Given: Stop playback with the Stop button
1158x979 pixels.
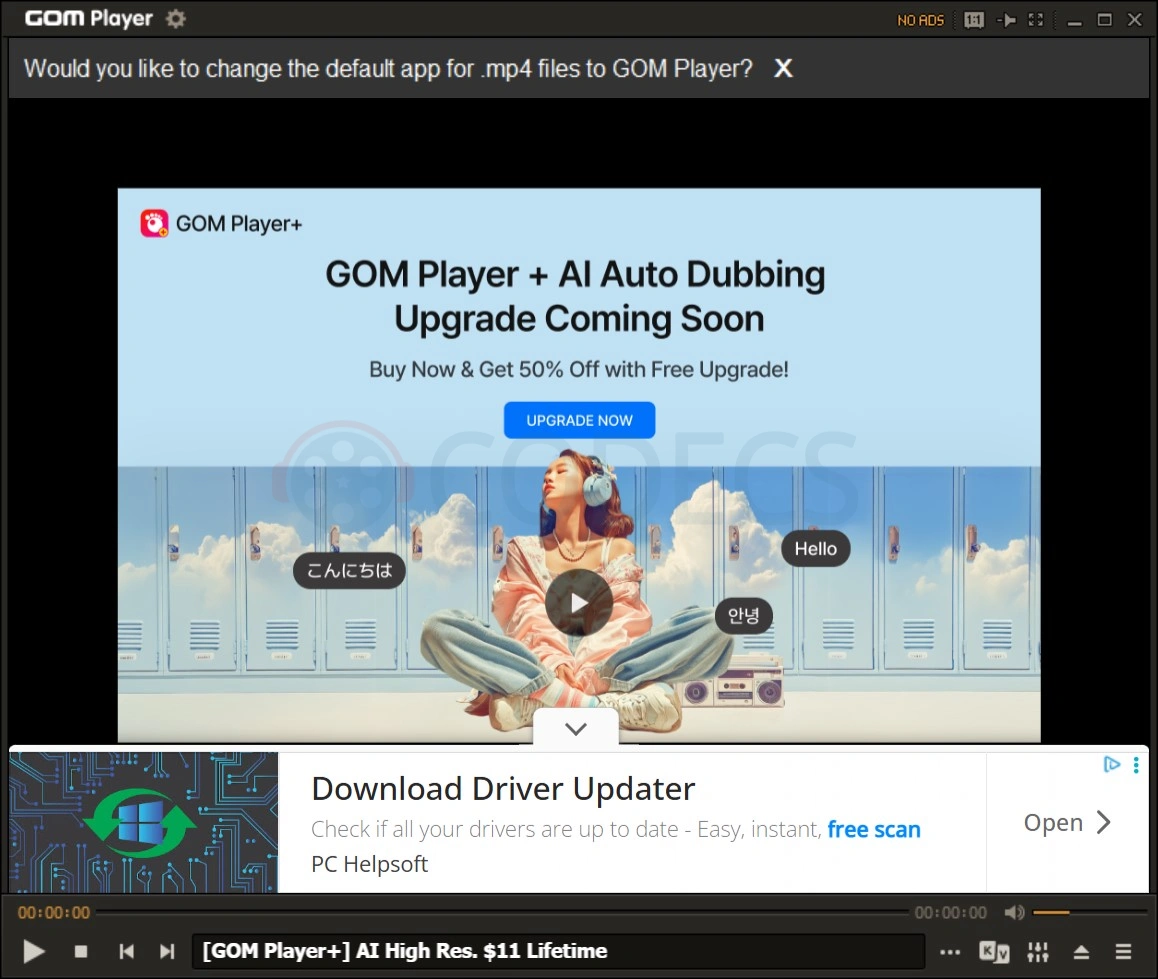Looking at the screenshot, I should coord(81,952).
